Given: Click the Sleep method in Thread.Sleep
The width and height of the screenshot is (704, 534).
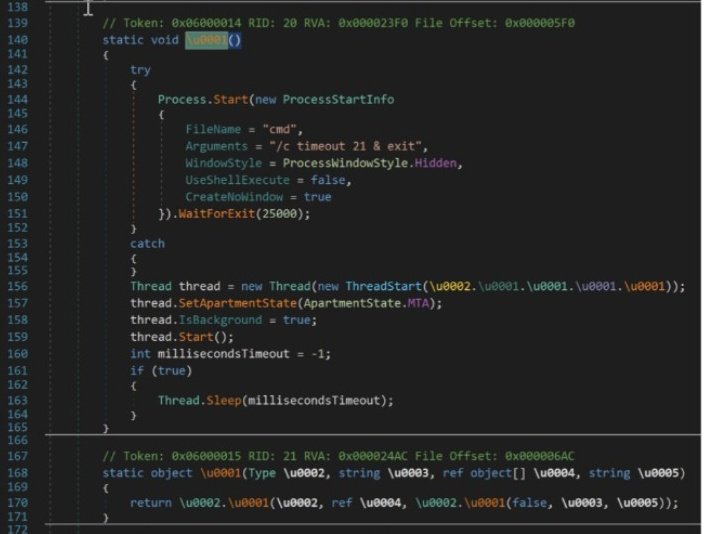Looking at the screenshot, I should pyautogui.click(x=224, y=401).
